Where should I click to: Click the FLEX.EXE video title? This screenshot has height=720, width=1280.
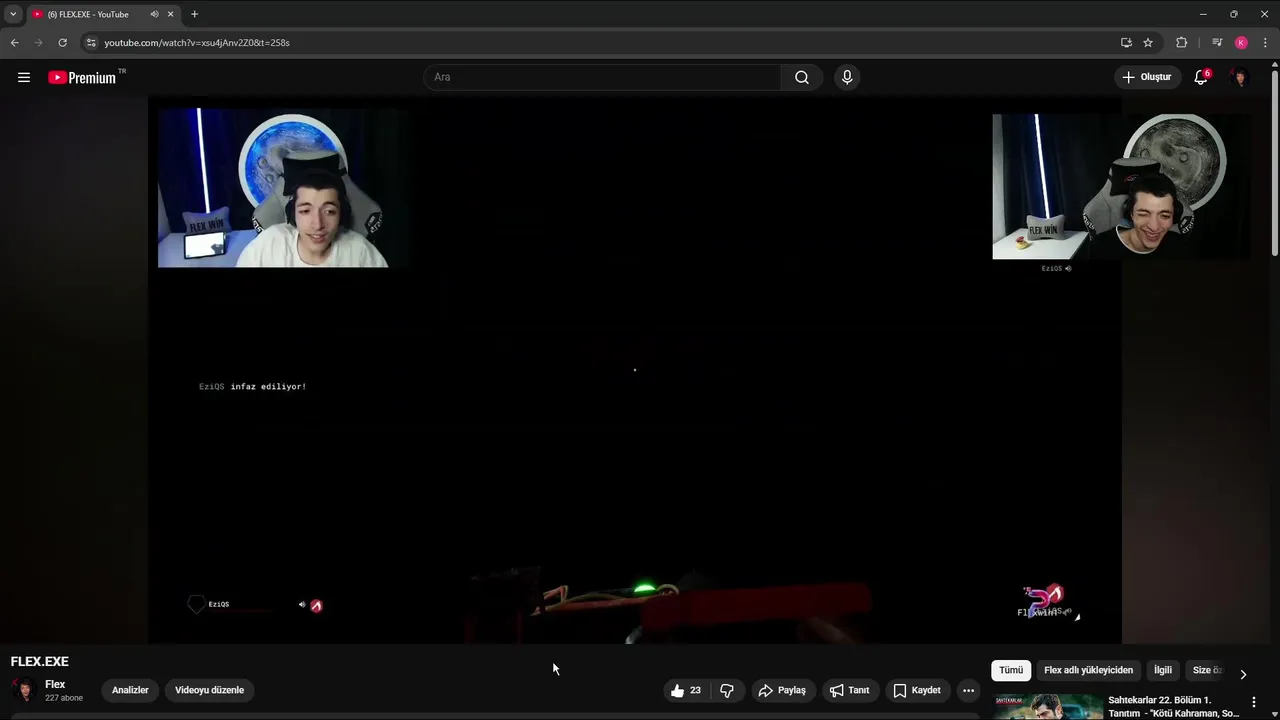click(x=39, y=661)
